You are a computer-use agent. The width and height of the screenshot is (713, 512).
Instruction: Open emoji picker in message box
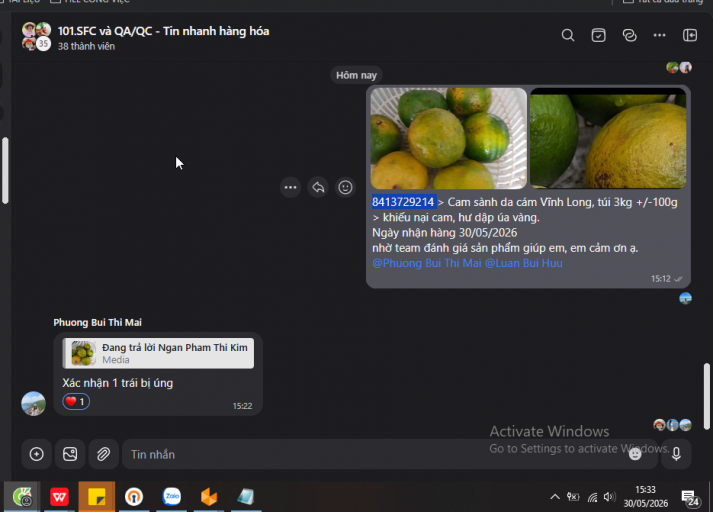[635, 454]
